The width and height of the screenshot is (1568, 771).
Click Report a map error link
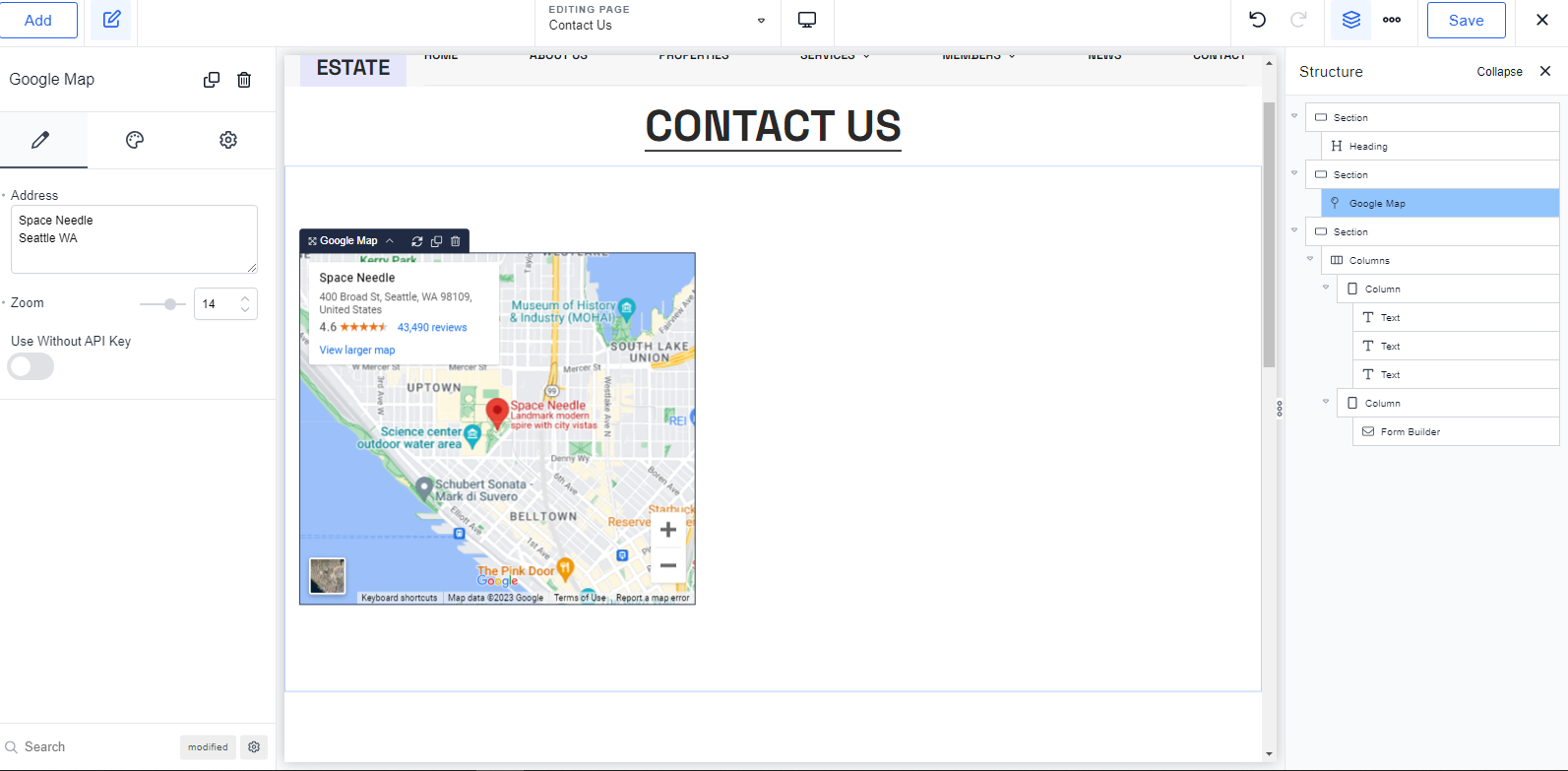(653, 598)
